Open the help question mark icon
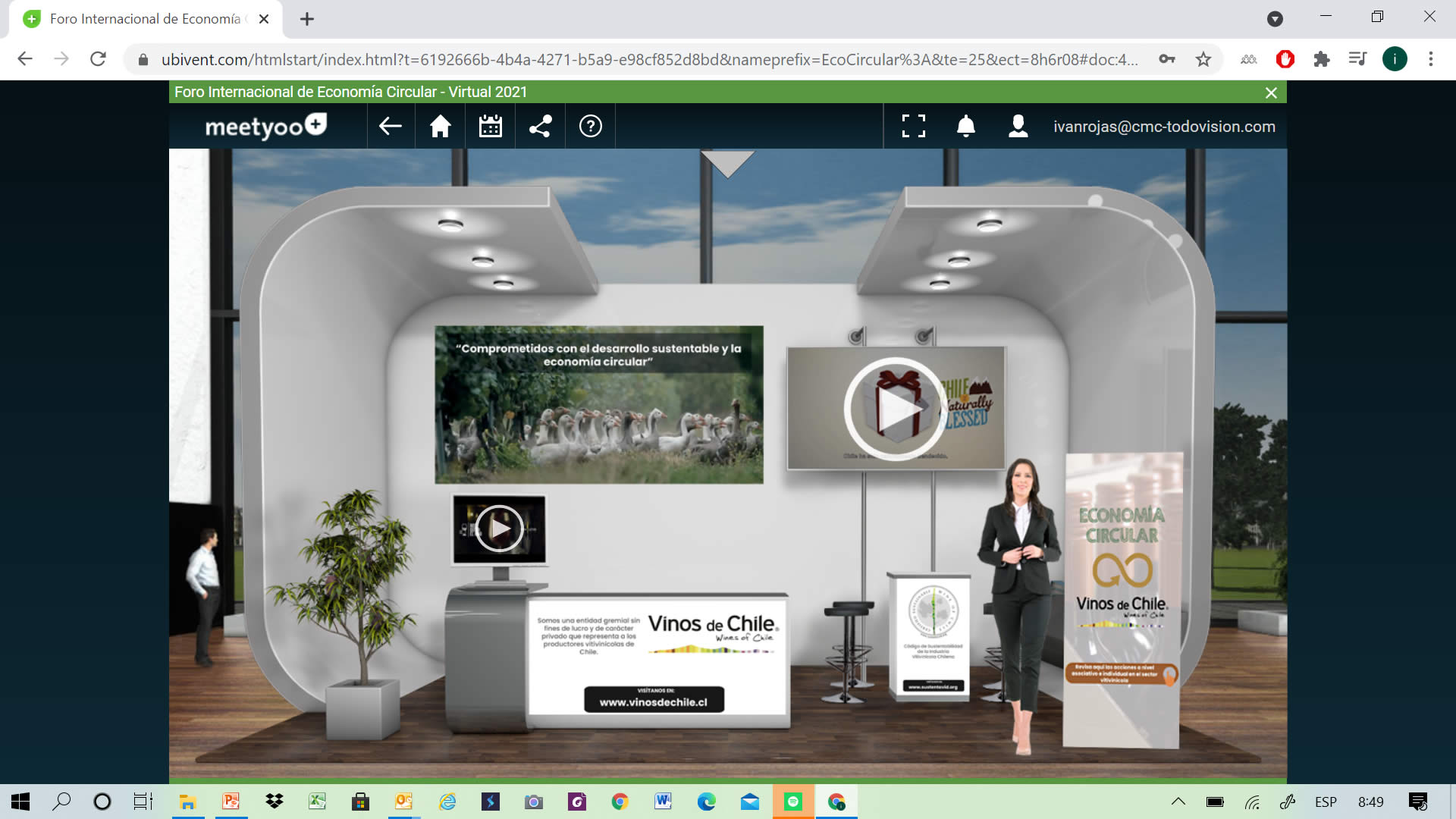The height and width of the screenshot is (819, 1456). (591, 127)
